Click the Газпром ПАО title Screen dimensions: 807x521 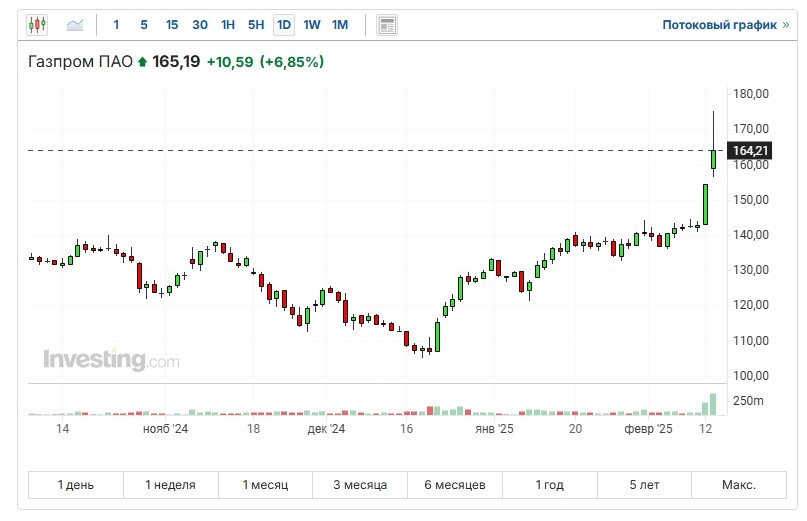pos(80,62)
